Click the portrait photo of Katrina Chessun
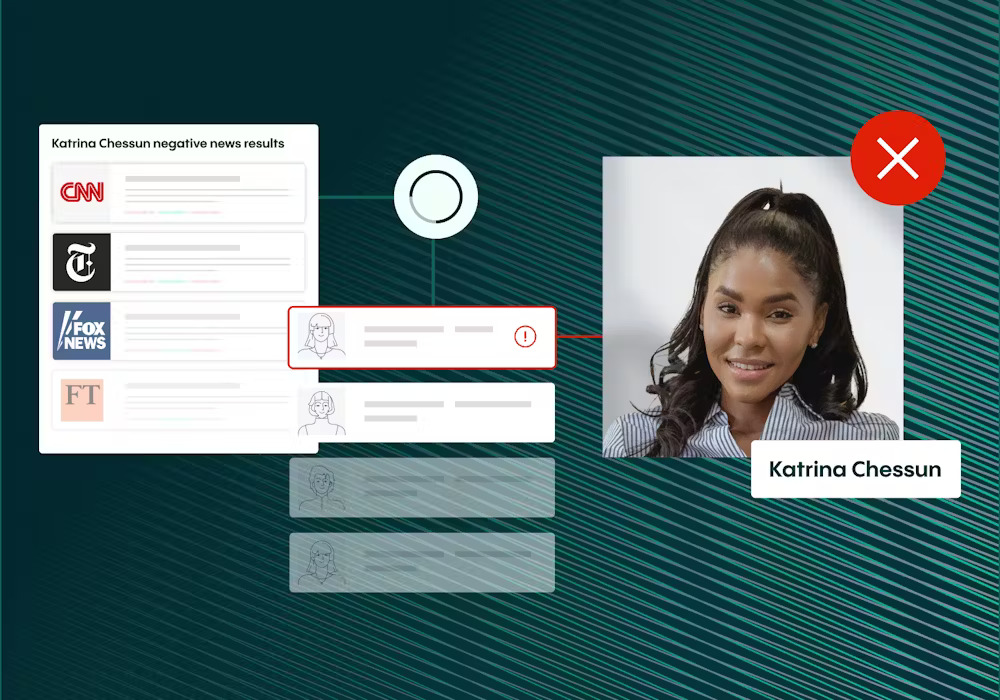 click(x=753, y=307)
